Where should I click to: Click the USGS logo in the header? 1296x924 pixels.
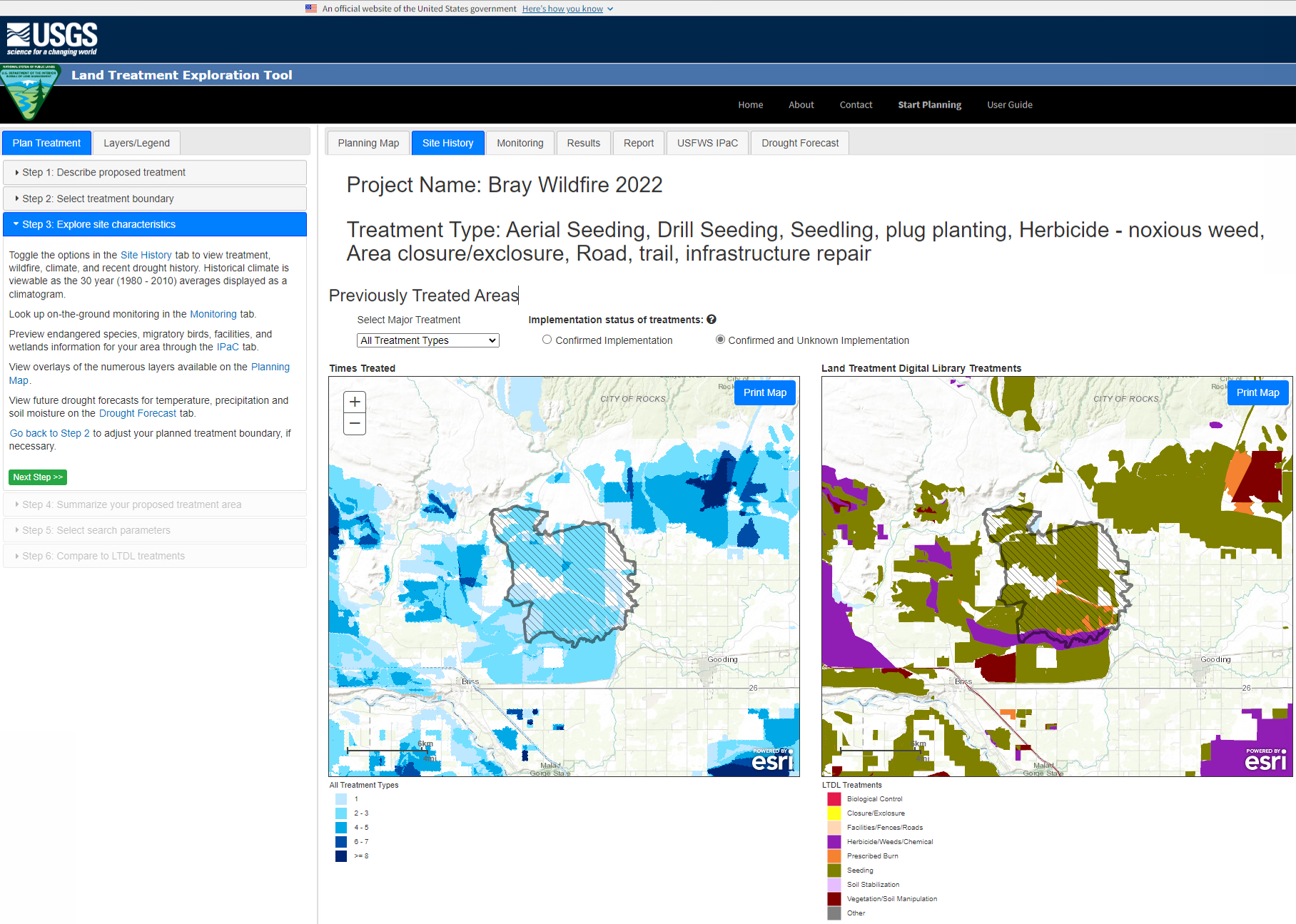[x=52, y=39]
